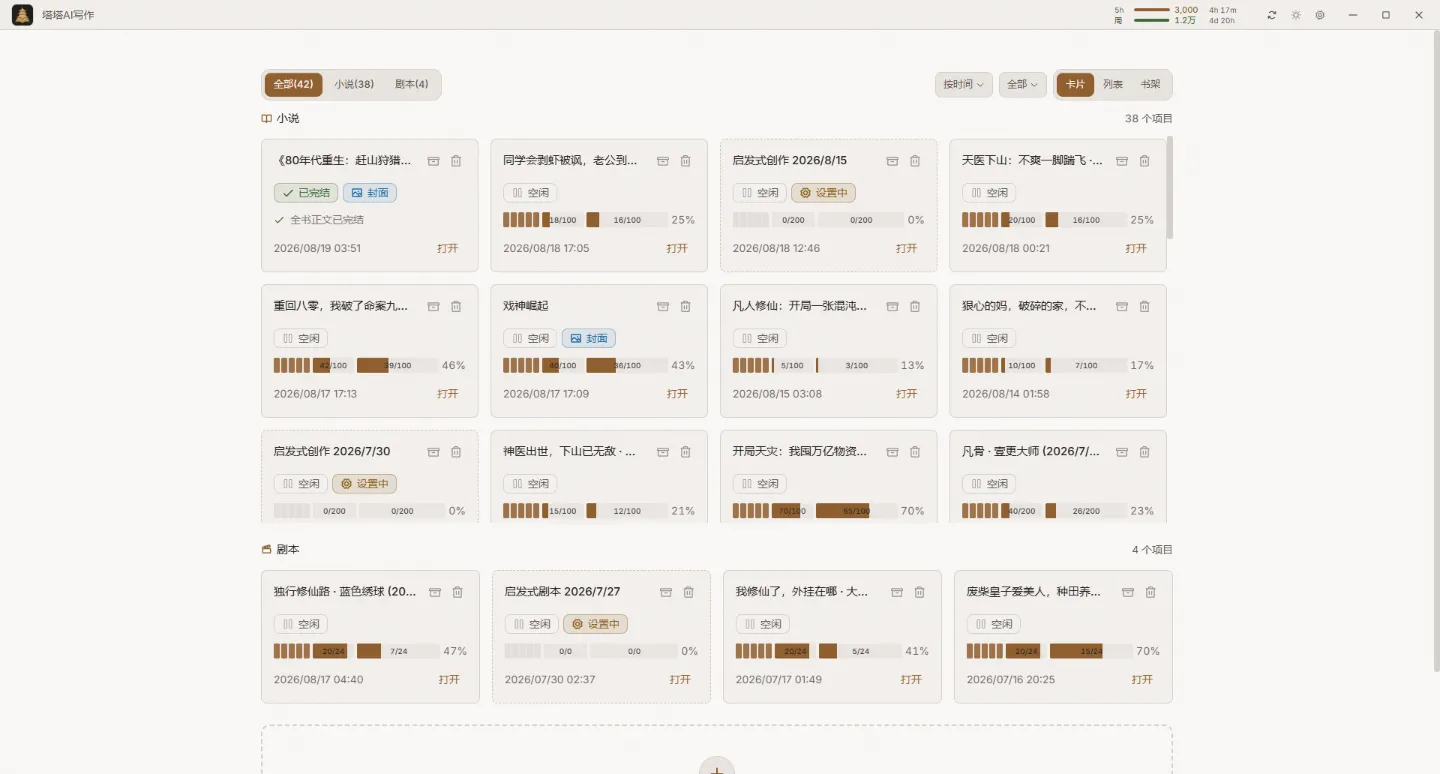This screenshot has width=1440, height=774.
Task: Click 打开 on the 废柴皇子爱美人 script card
Action: coord(1142,680)
